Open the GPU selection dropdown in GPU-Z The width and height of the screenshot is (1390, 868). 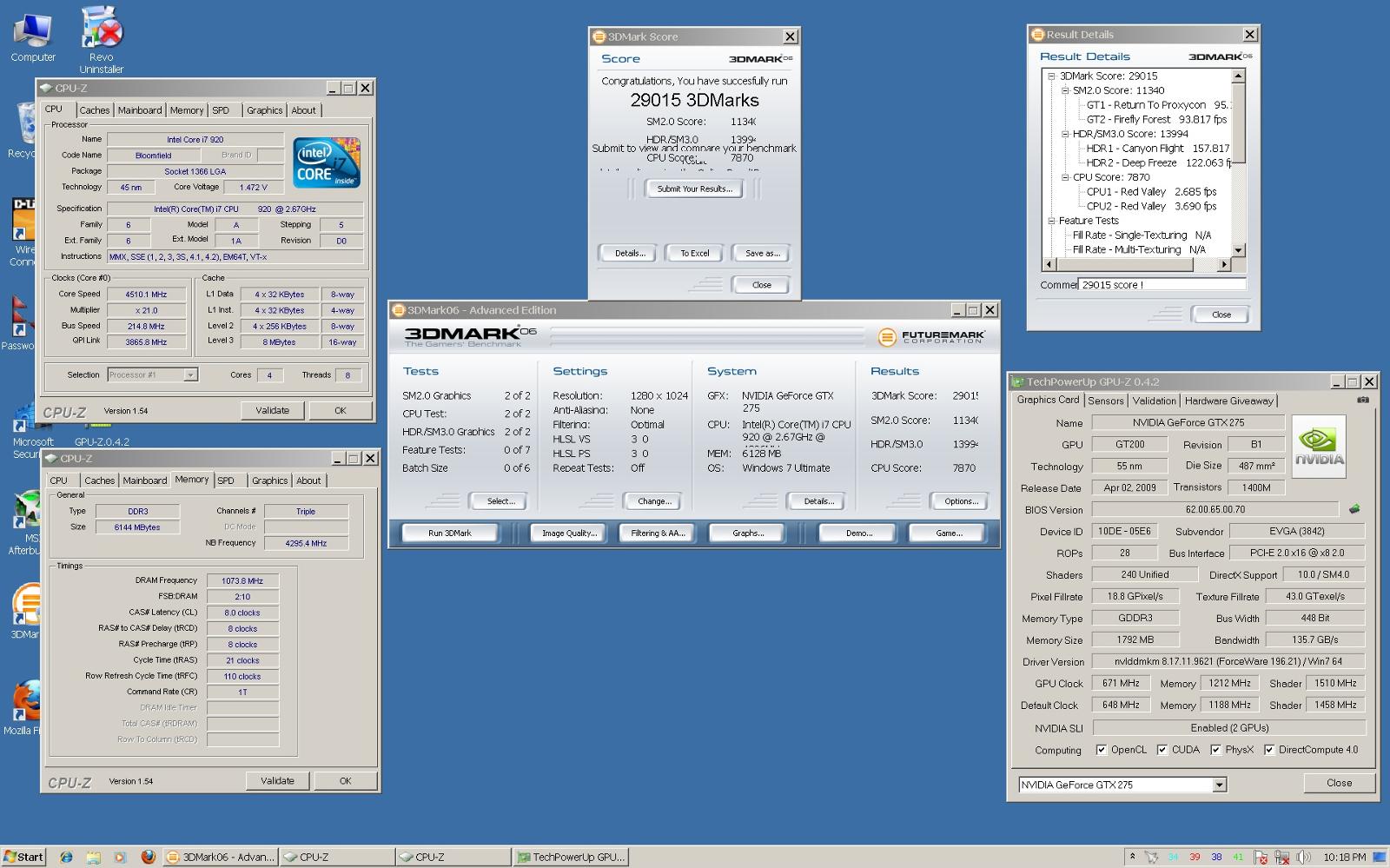[x=1220, y=785]
